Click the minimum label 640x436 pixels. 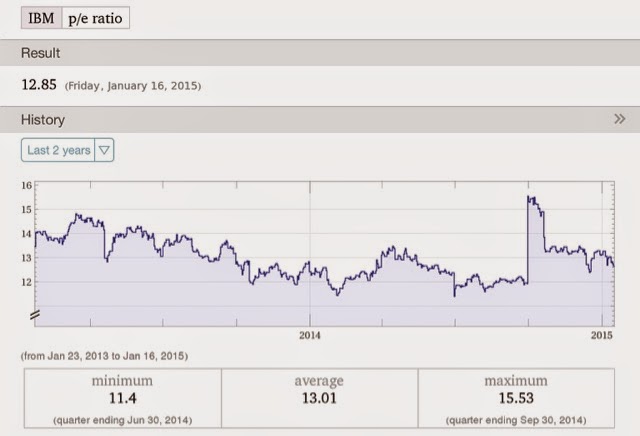click(122, 380)
